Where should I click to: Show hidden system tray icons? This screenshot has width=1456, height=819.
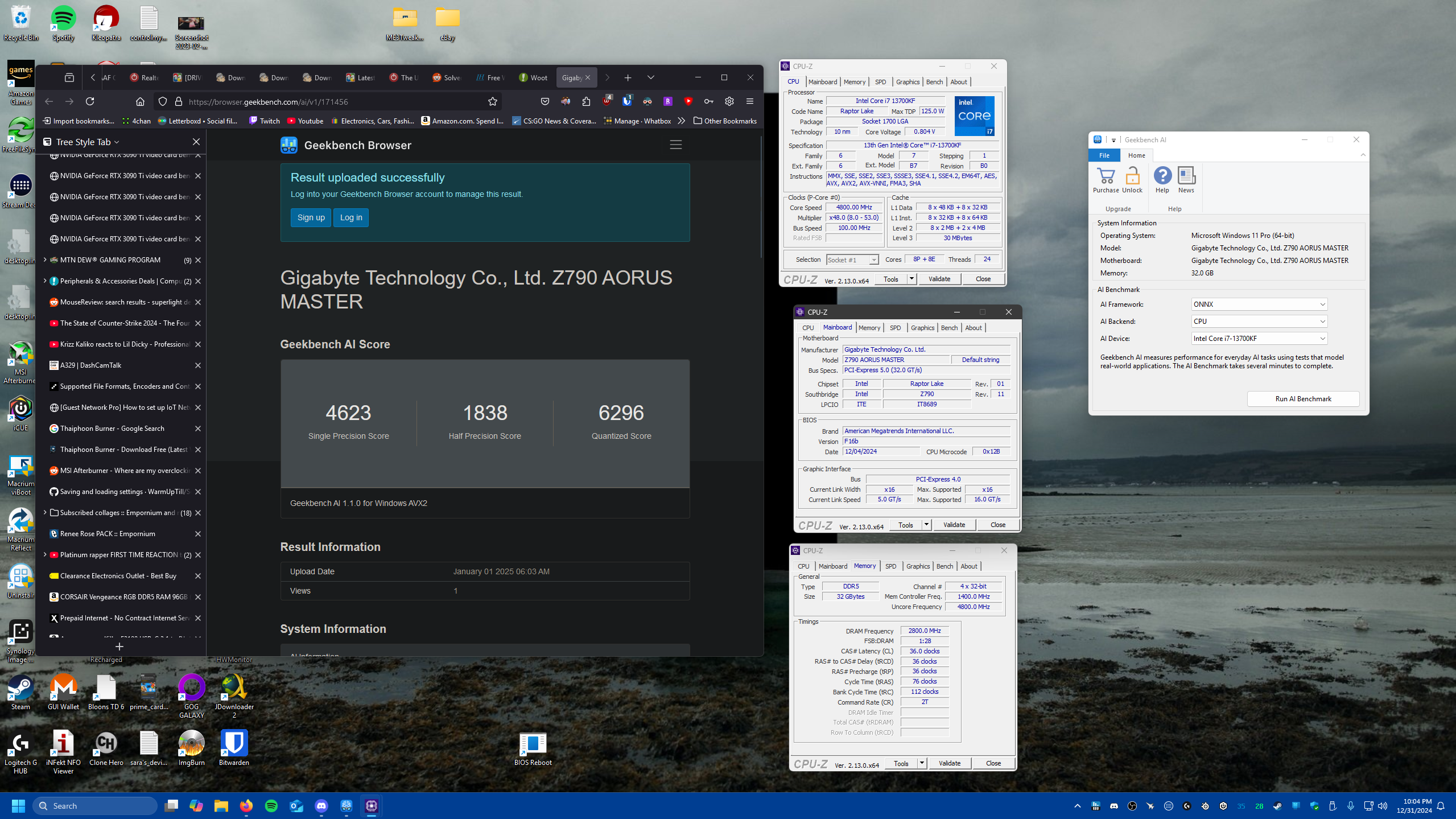[x=1078, y=805]
